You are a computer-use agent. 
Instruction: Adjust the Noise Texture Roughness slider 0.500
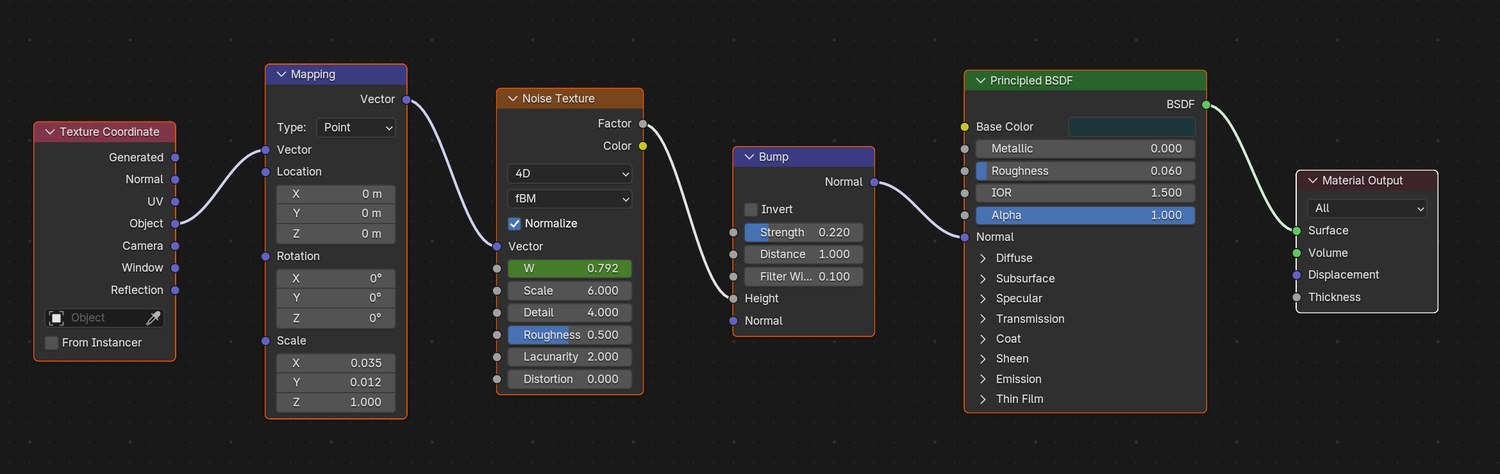(x=570, y=335)
